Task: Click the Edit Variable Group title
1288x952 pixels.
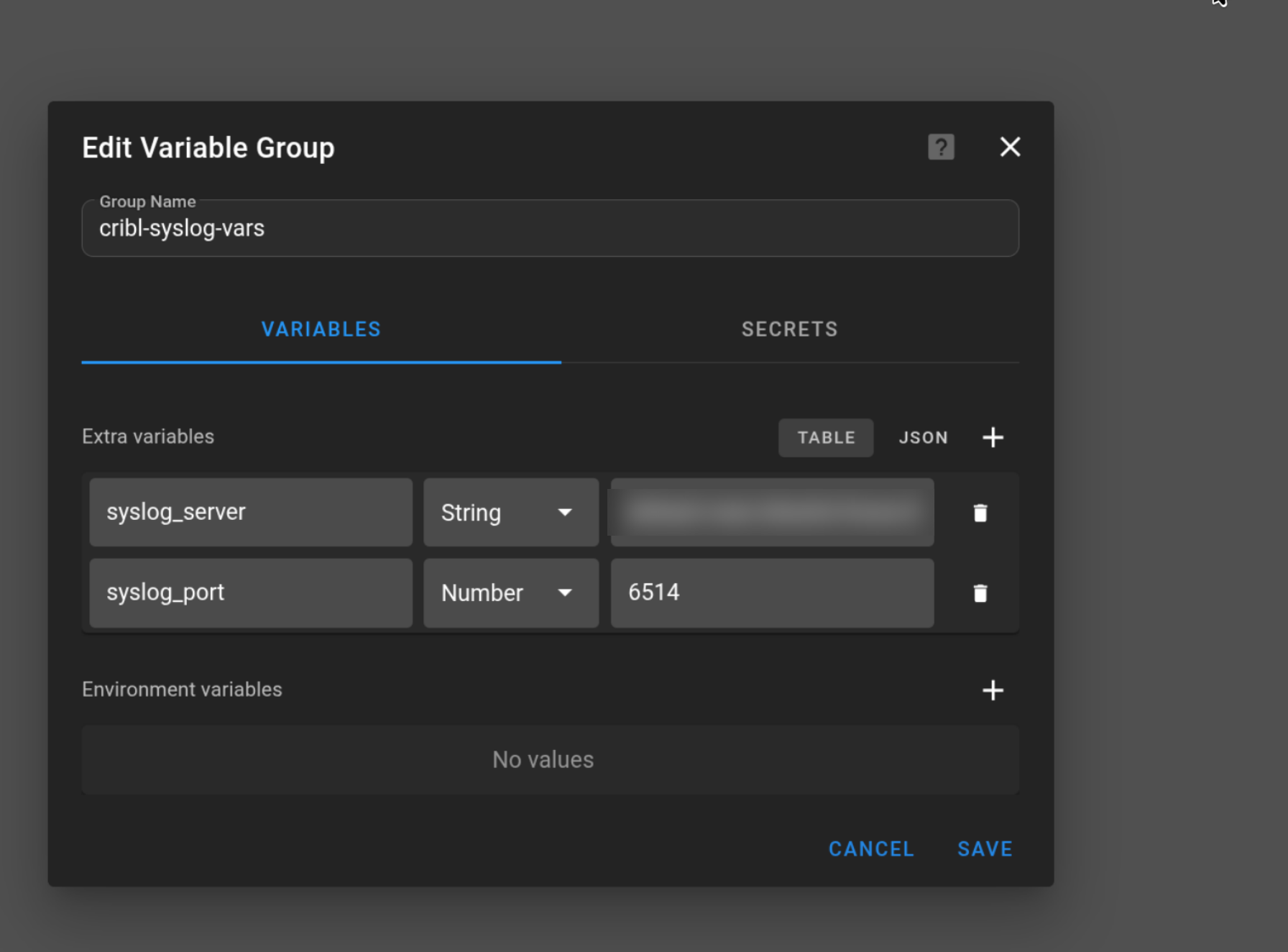Action: click(x=208, y=148)
